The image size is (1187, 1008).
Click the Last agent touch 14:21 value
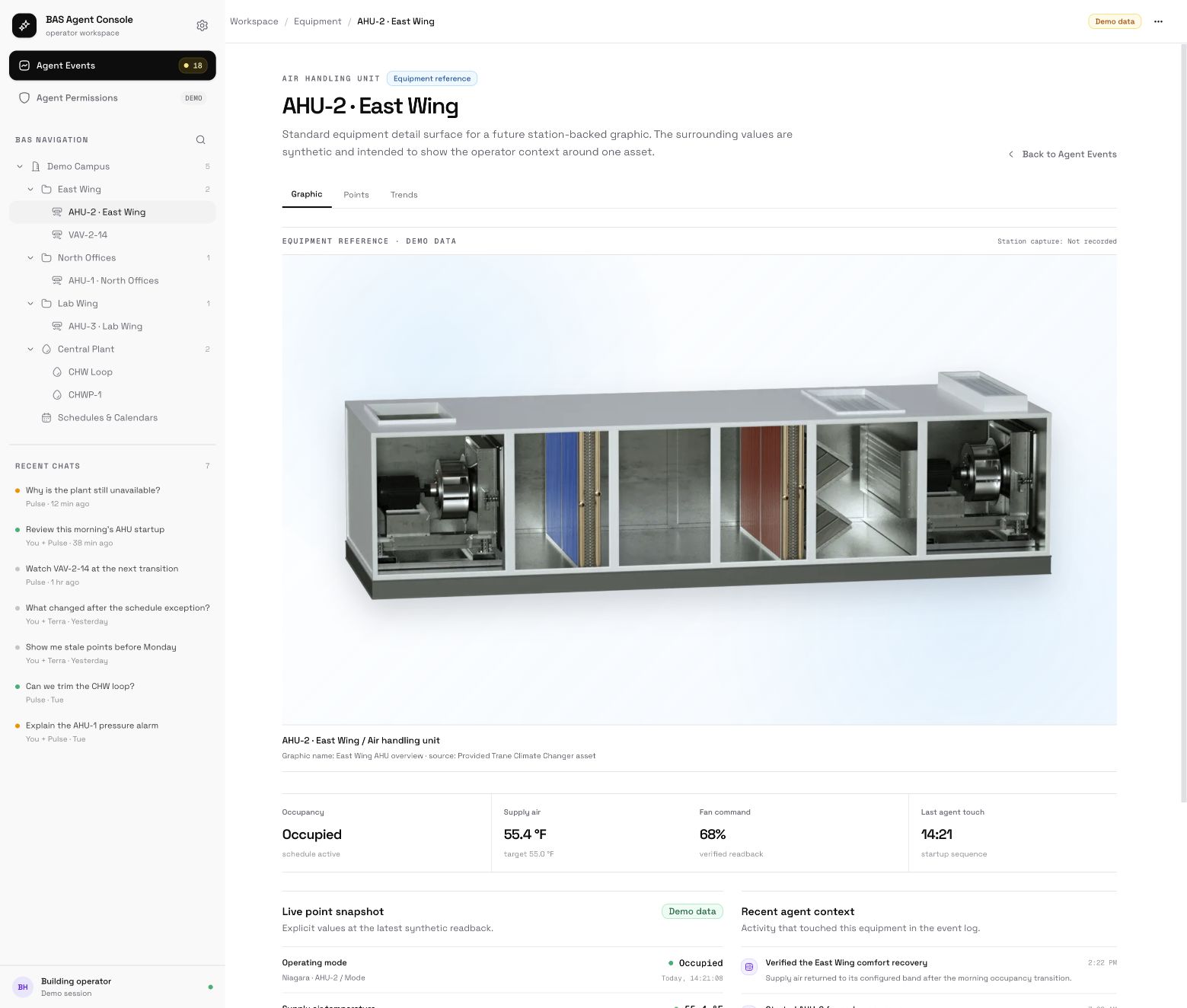click(x=937, y=835)
